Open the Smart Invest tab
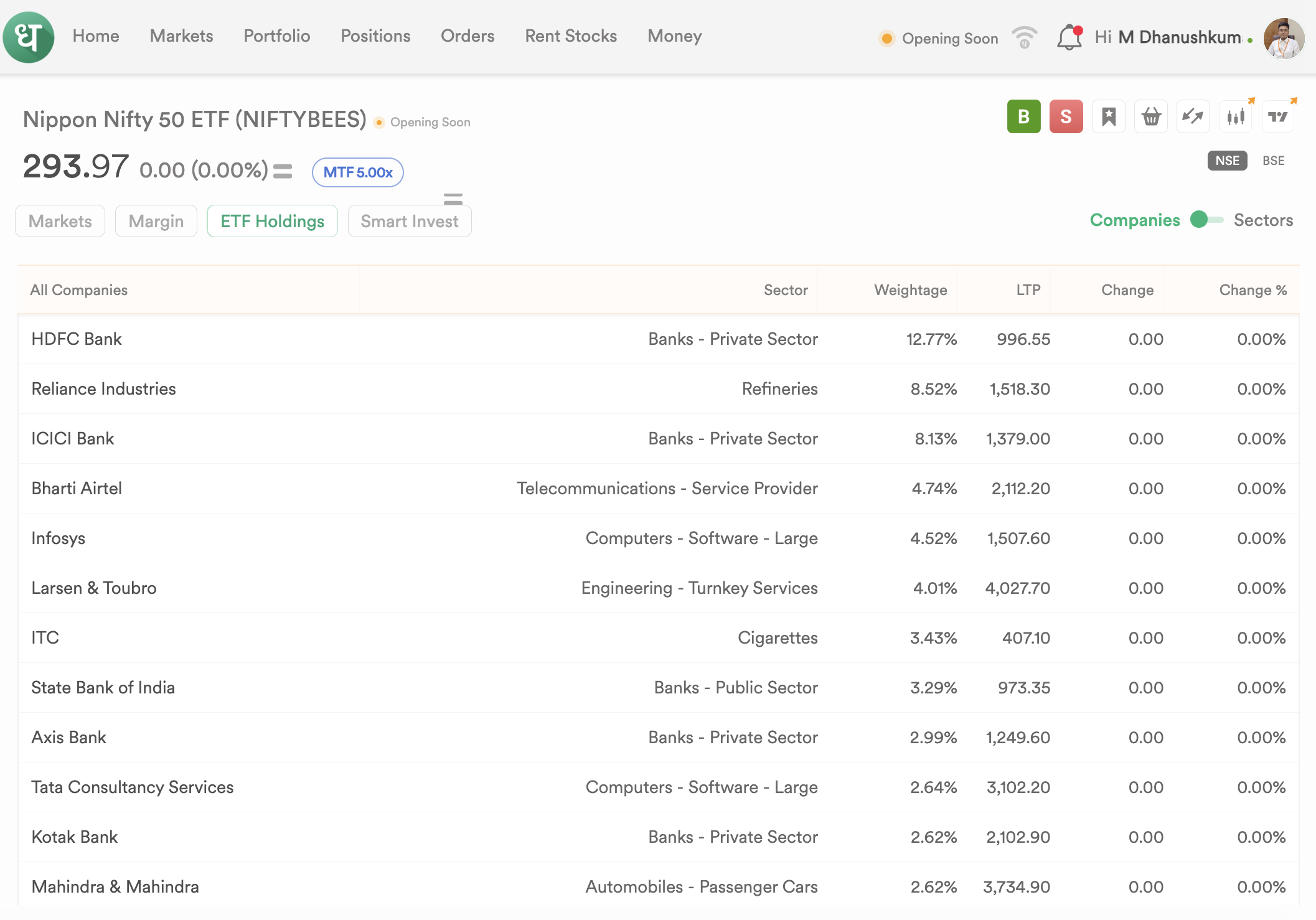The image size is (1316, 920). 409,221
